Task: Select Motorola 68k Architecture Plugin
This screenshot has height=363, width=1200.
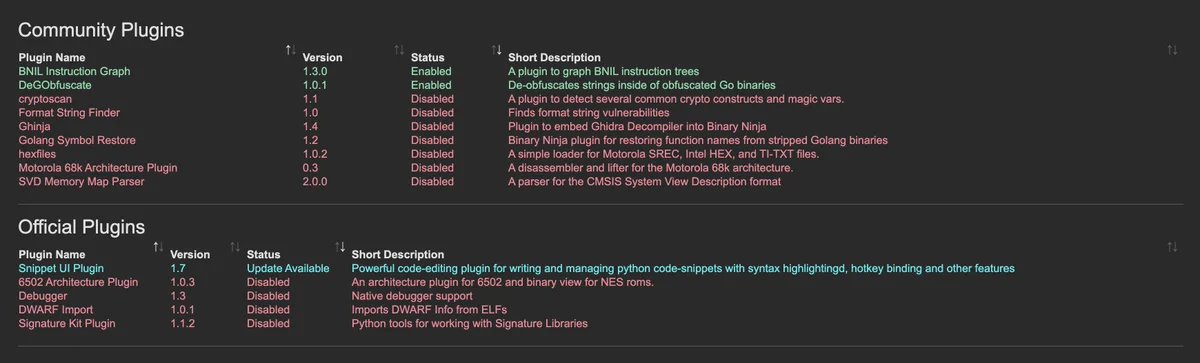Action: [x=98, y=168]
